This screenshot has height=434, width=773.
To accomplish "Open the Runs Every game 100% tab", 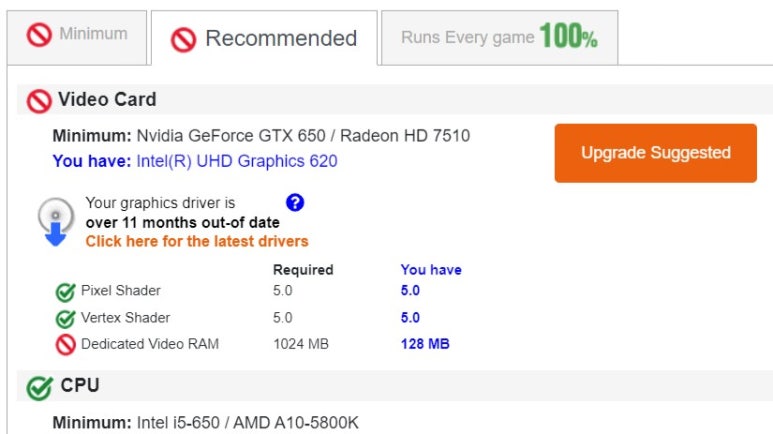I will tap(498, 38).
